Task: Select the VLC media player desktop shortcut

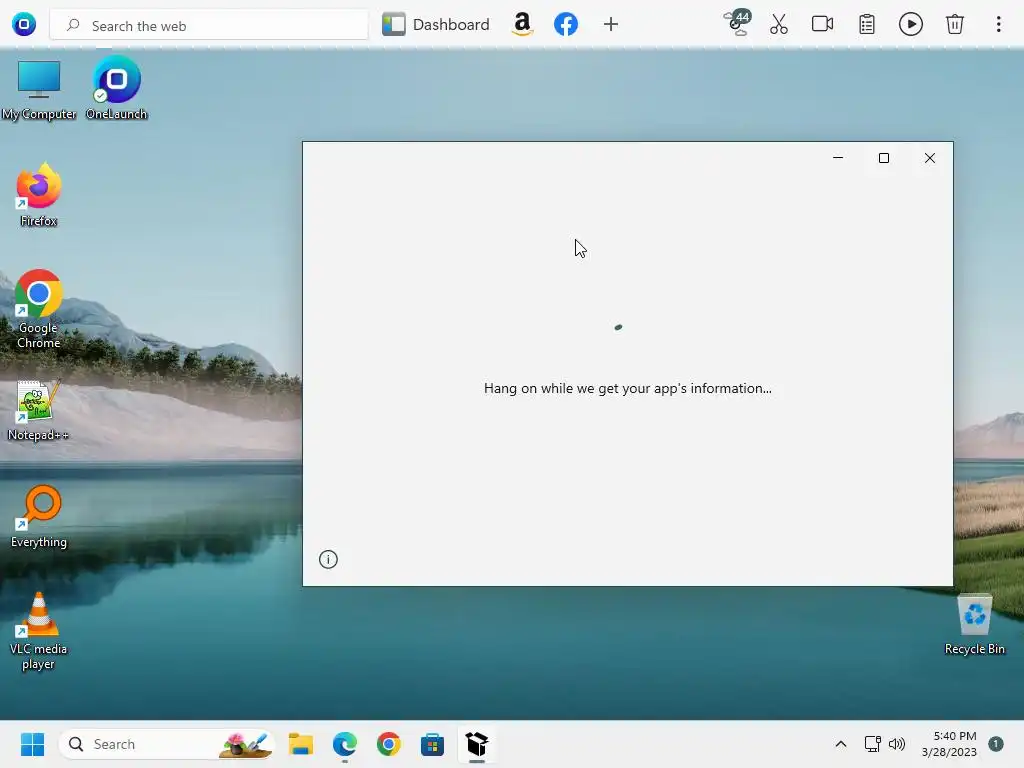Action: [39, 632]
